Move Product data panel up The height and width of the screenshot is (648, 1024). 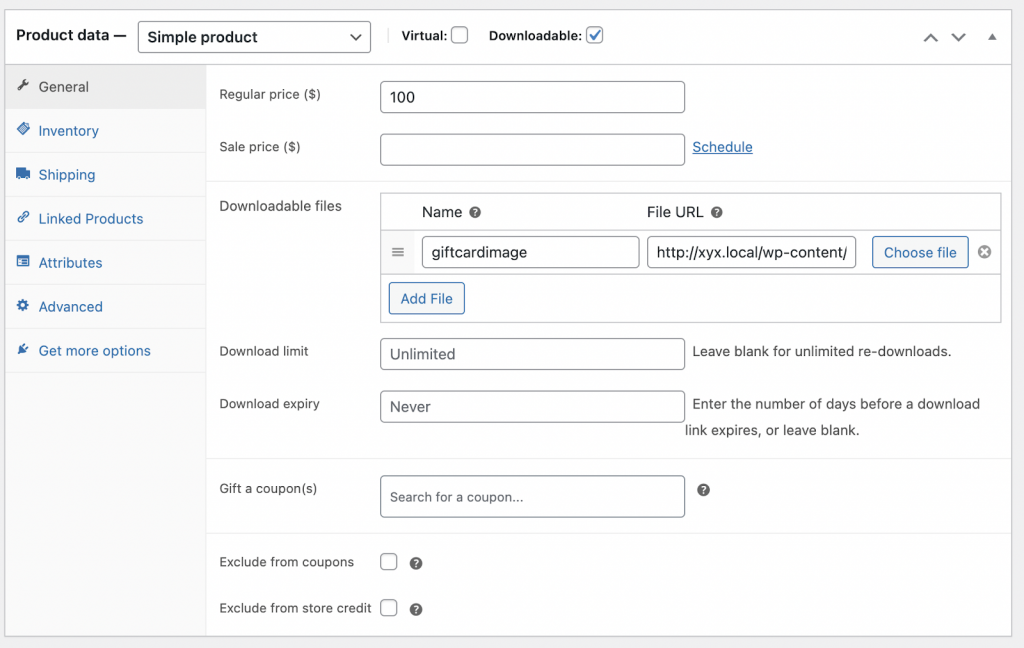931,37
